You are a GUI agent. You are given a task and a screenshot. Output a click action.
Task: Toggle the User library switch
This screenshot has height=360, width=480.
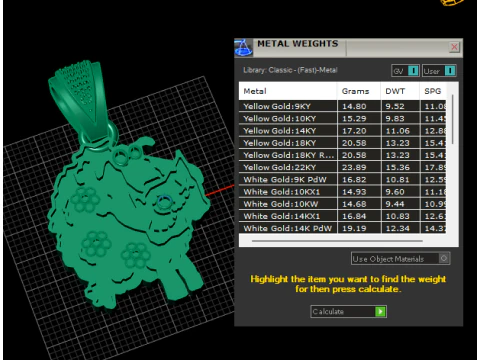coord(439,71)
